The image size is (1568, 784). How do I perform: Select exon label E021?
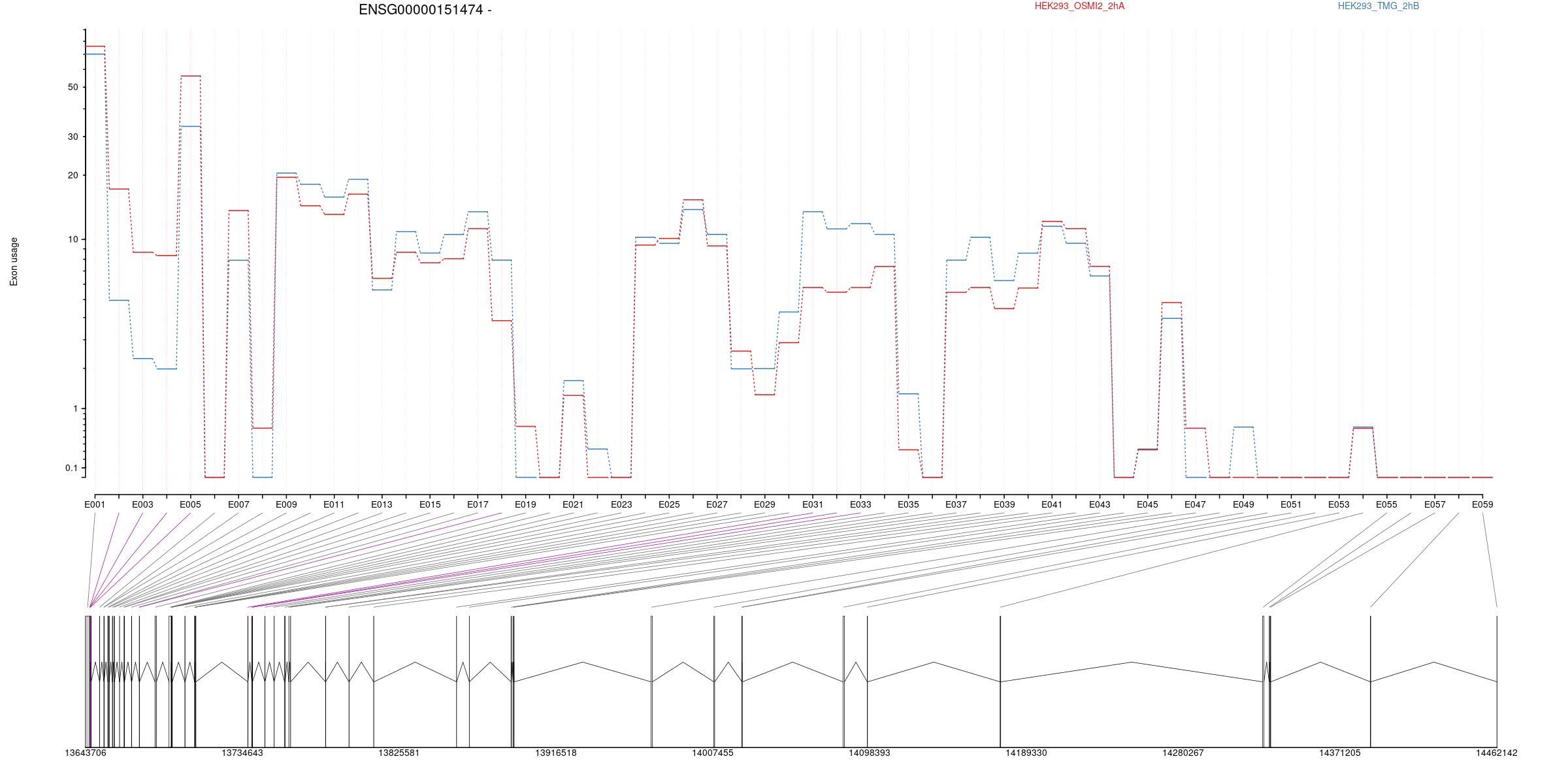pyautogui.click(x=573, y=504)
